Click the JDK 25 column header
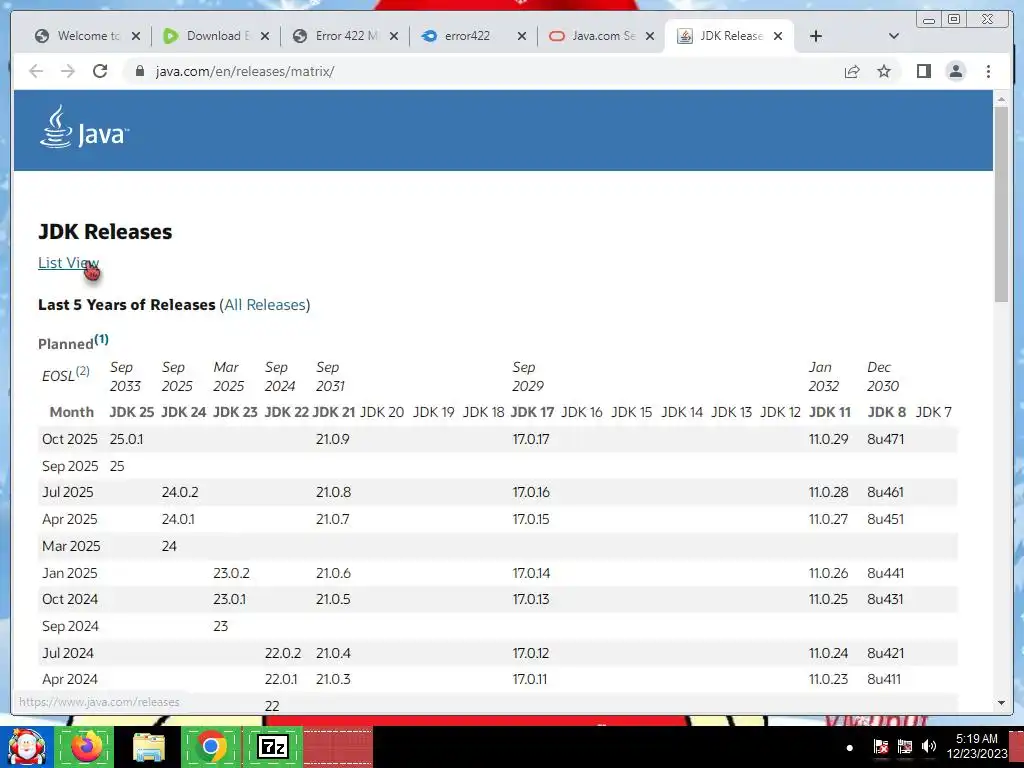This screenshot has width=1024, height=768. (131, 413)
